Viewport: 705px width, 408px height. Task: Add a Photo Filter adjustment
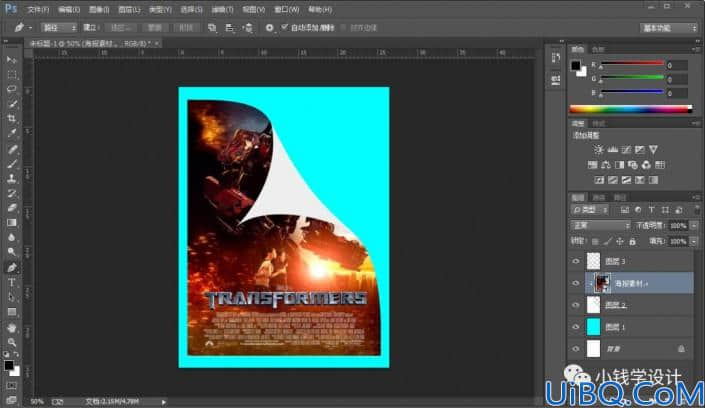[633, 165]
